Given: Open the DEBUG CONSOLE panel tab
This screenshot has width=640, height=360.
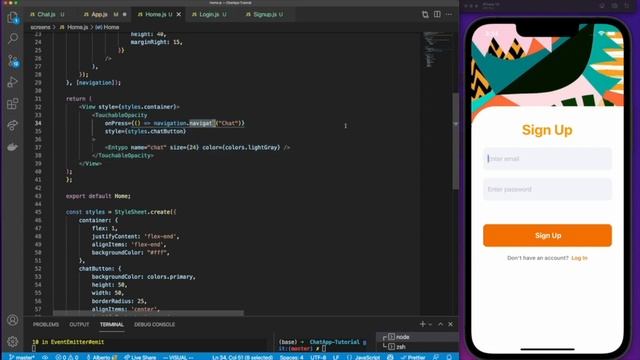Looking at the screenshot, I should 154,324.
